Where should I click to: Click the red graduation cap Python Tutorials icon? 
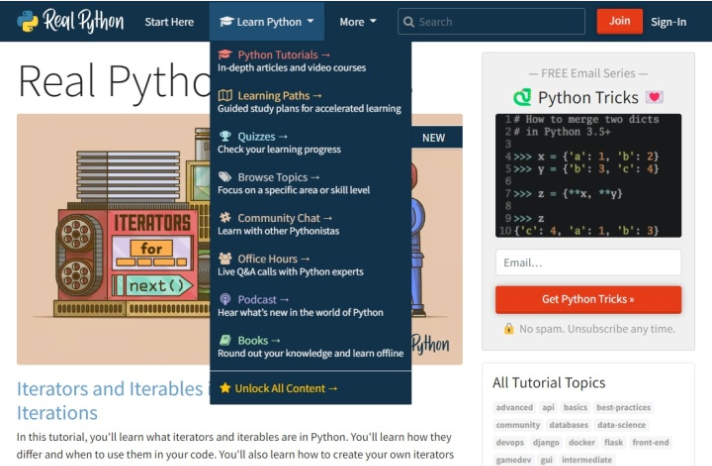[225, 55]
